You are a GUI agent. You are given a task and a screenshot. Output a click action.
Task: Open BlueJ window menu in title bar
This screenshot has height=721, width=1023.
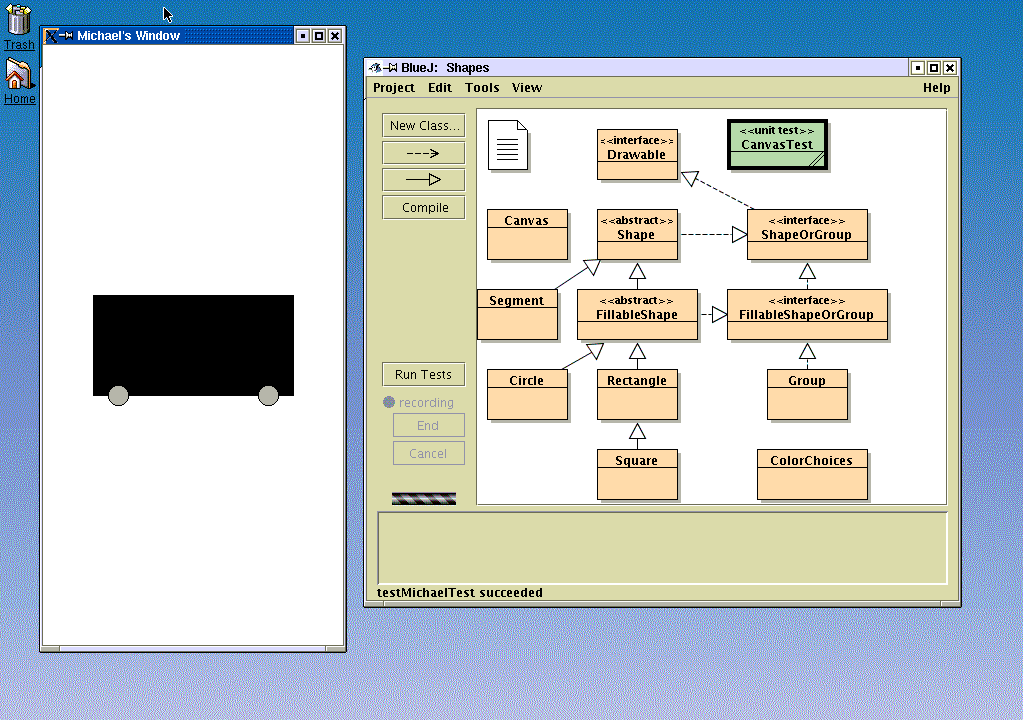[x=376, y=68]
